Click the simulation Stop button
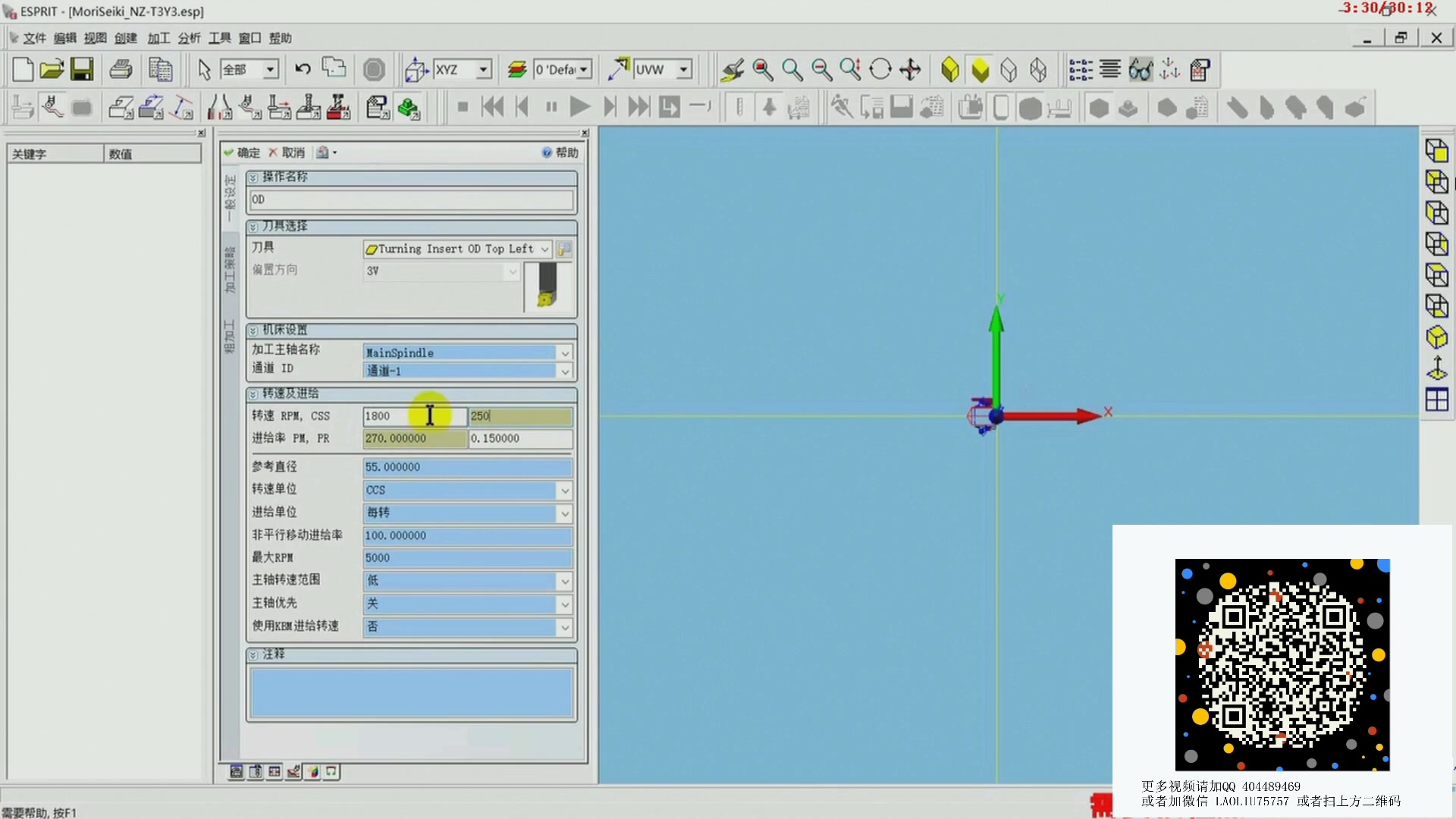Viewport: 1456px width, 819px height. tap(463, 107)
